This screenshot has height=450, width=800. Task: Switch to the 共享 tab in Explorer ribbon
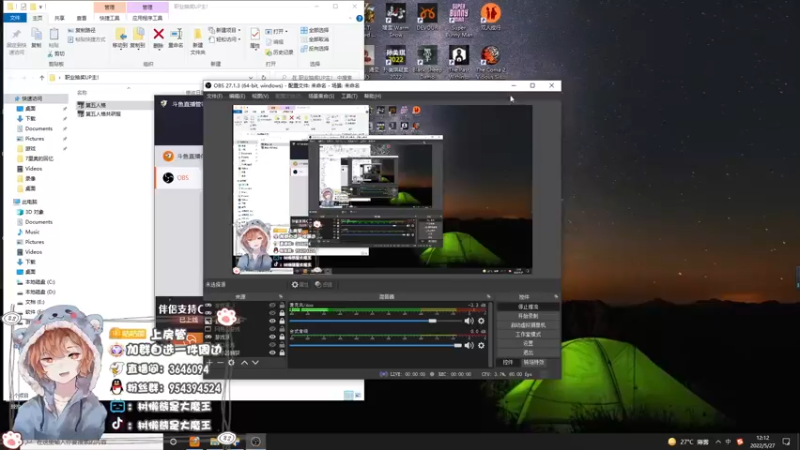tap(60, 18)
